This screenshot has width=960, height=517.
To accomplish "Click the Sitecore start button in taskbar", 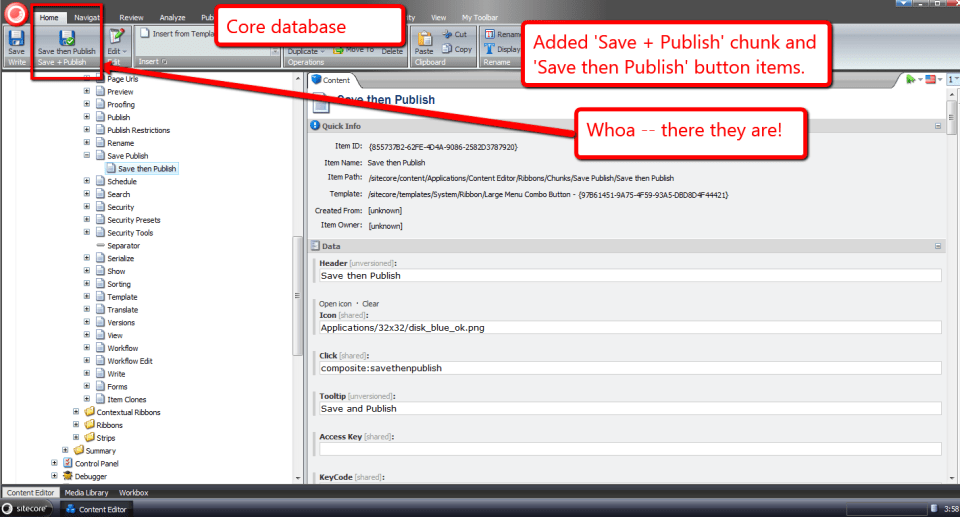I will 26,508.
